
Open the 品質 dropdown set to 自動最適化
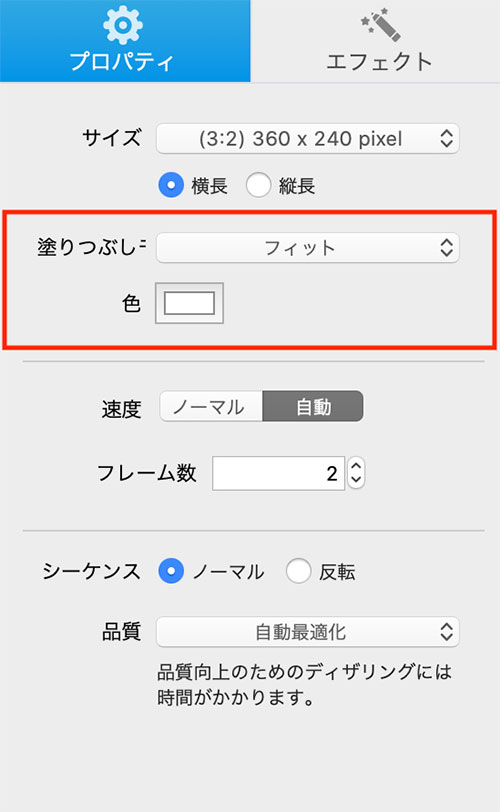307,632
